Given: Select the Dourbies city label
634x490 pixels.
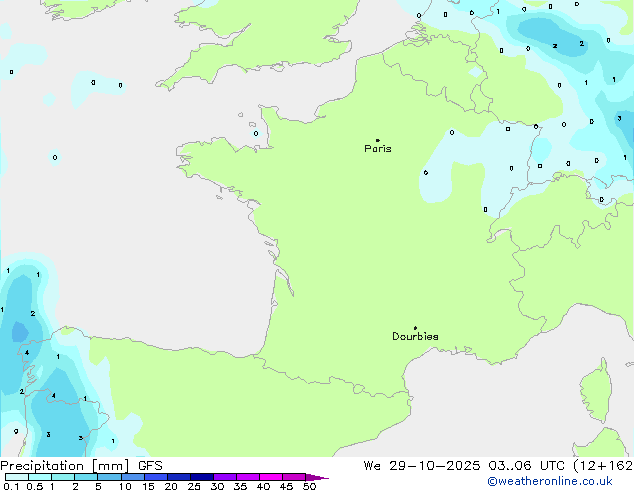Looking at the screenshot, I should click(415, 336).
